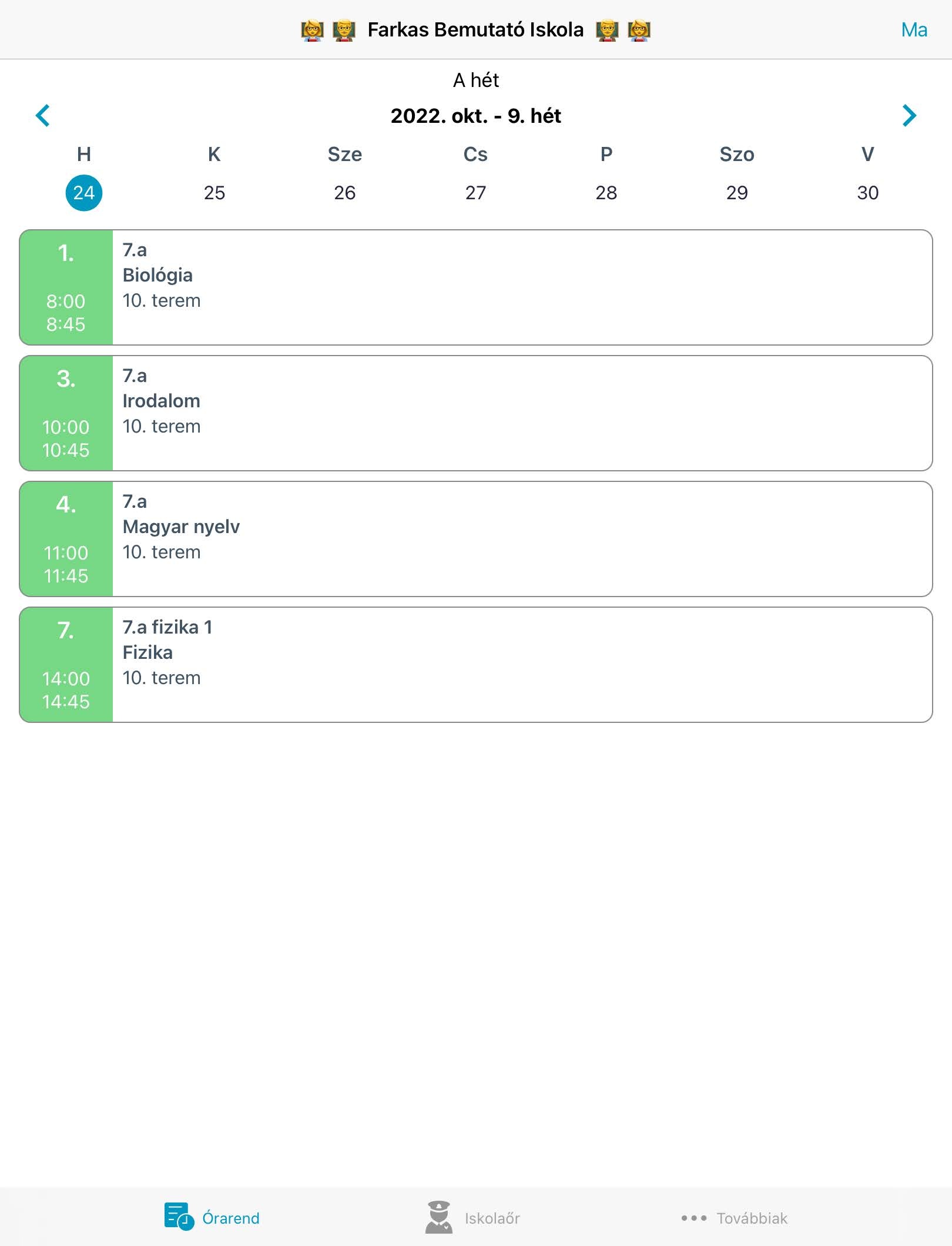Open the Fizika lesson at 14:00

pos(476,665)
